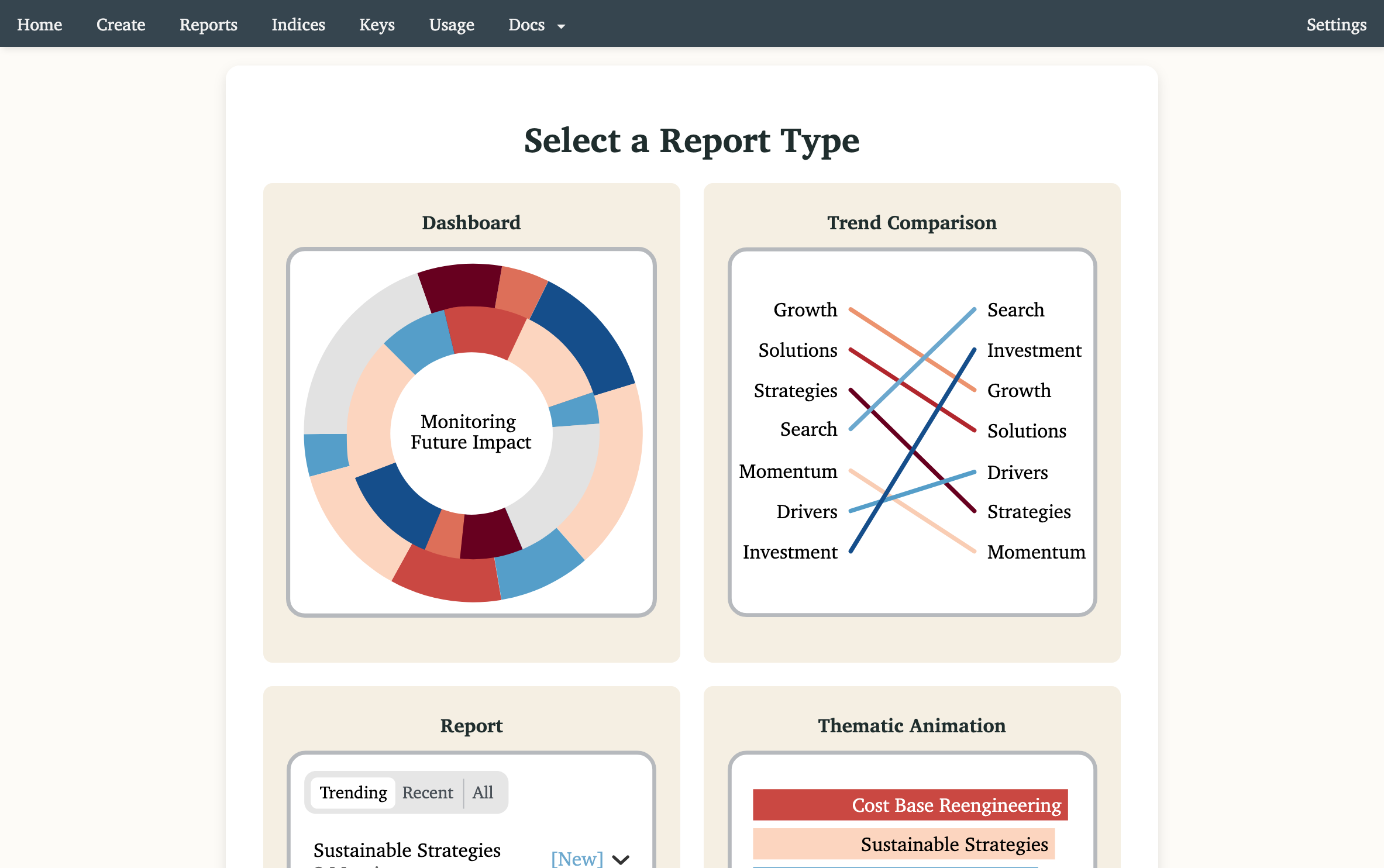This screenshot has height=868, width=1384.
Task: Click the Growth label in Trend Comparison
Action: [x=805, y=310]
